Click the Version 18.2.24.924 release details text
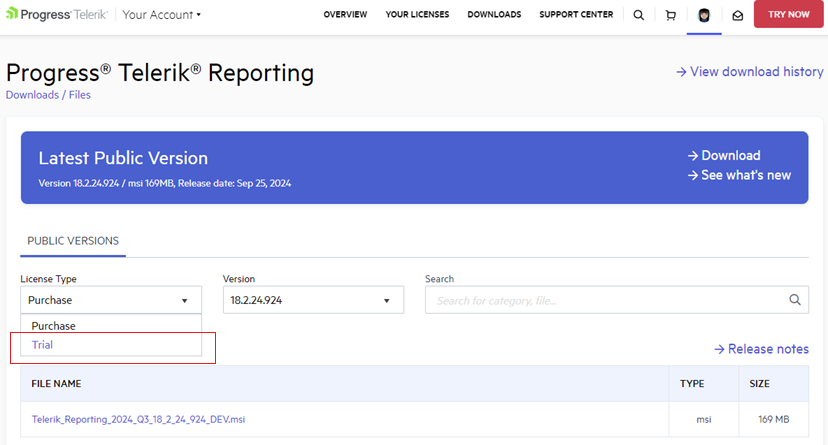 tap(165, 184)
